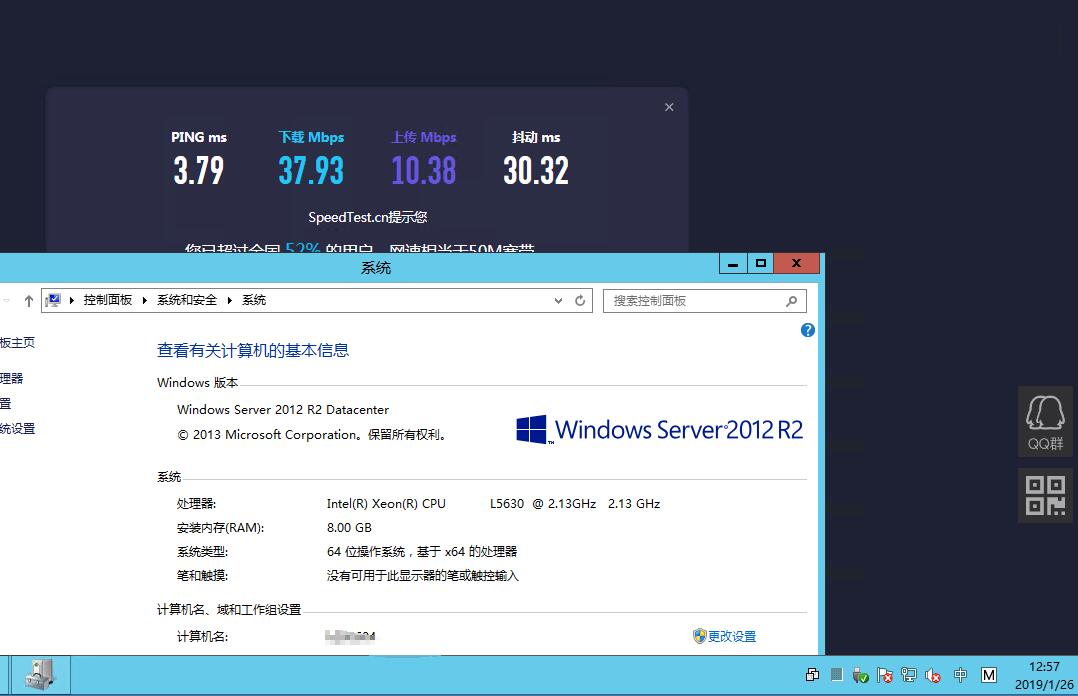Image resolution: width=1078 pixels, height=696 pixels.
Task: Open the sidebar link ending in 板主页
Action: point(17,342)
